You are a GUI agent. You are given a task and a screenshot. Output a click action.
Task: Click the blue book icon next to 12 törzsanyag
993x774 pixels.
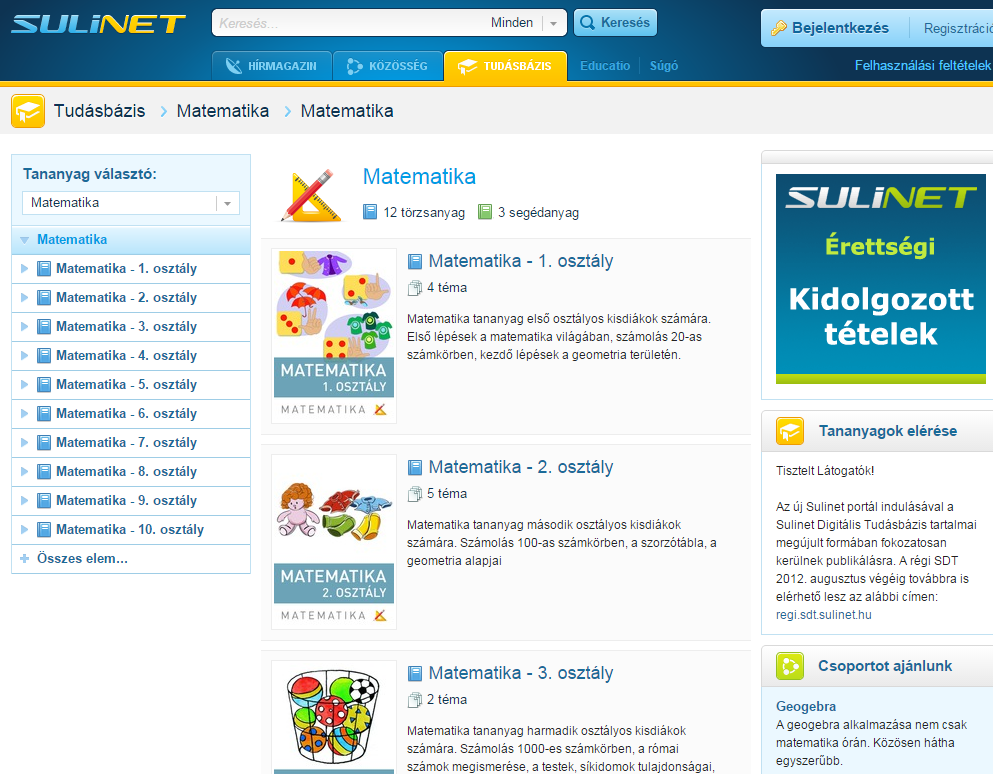tap(370, 212)
